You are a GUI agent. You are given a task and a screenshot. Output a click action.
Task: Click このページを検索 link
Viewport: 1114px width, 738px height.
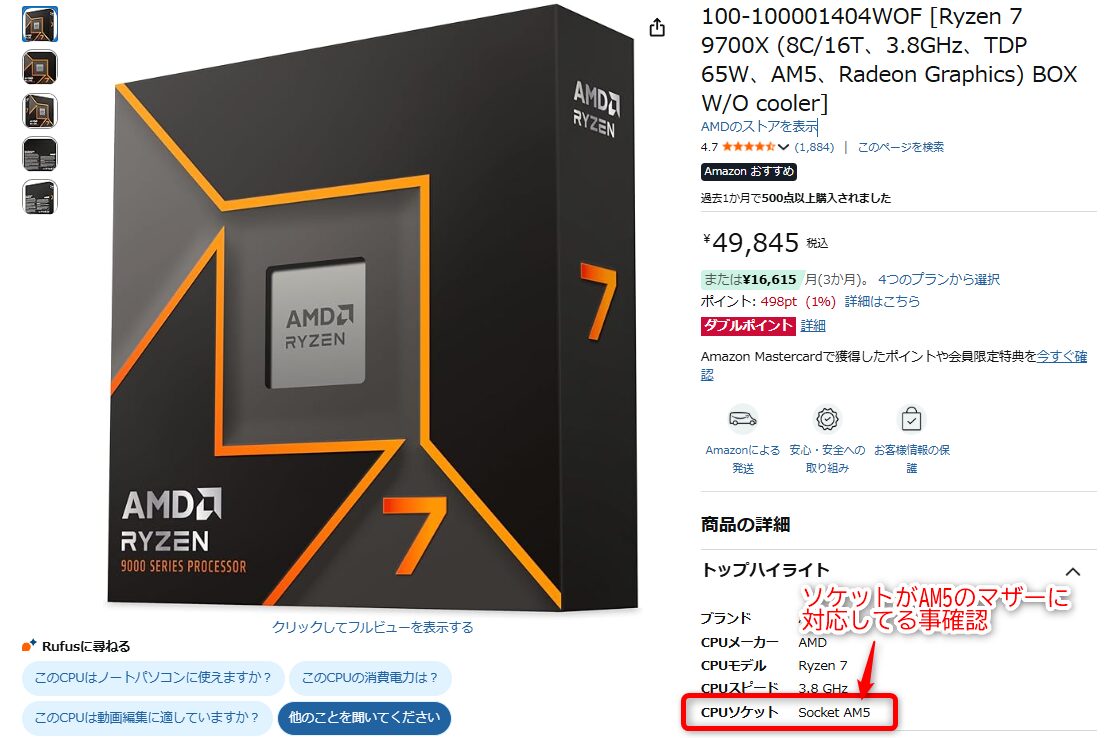(900, 147)
